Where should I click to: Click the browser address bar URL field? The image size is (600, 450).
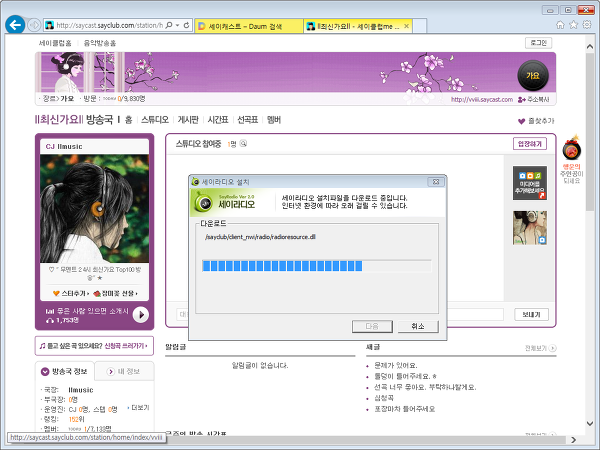pos(109,25)
